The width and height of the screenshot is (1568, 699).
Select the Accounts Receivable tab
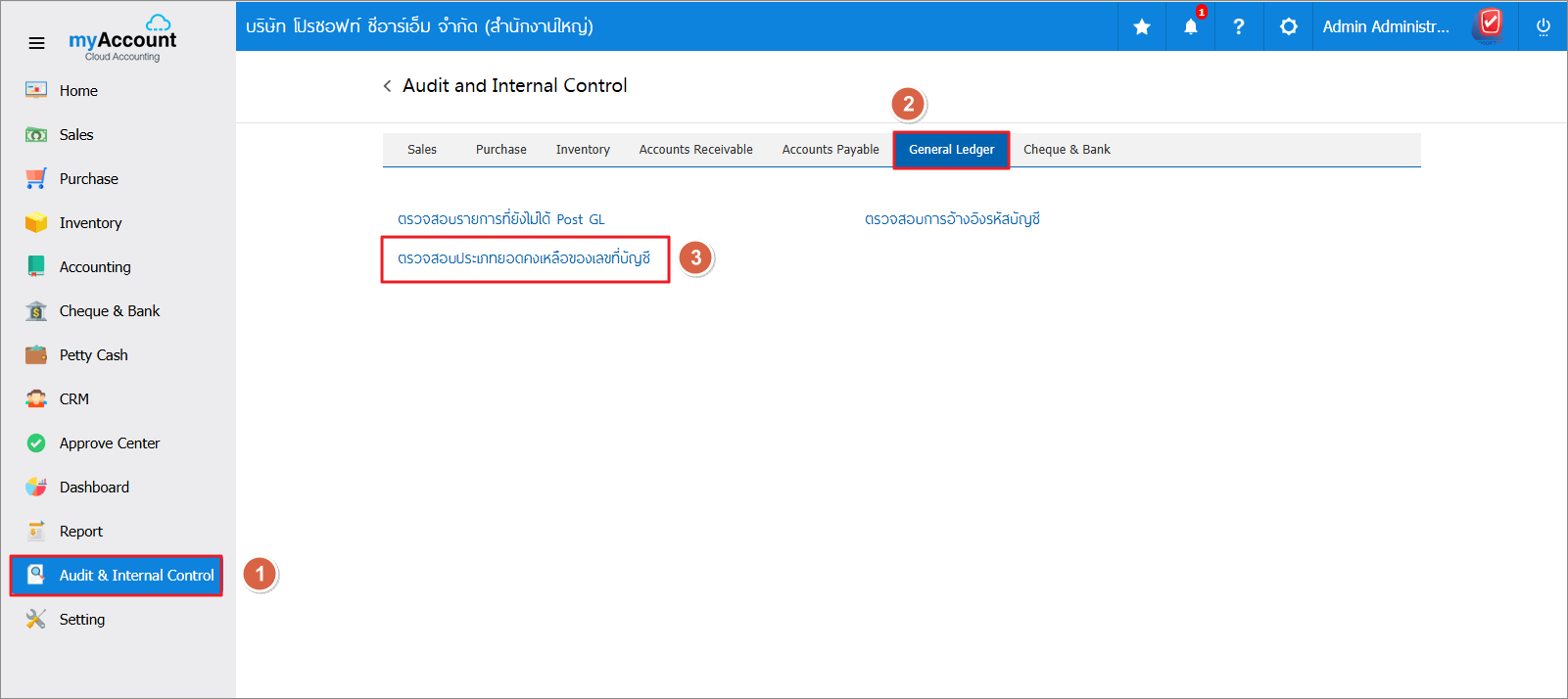pos(695,150)
